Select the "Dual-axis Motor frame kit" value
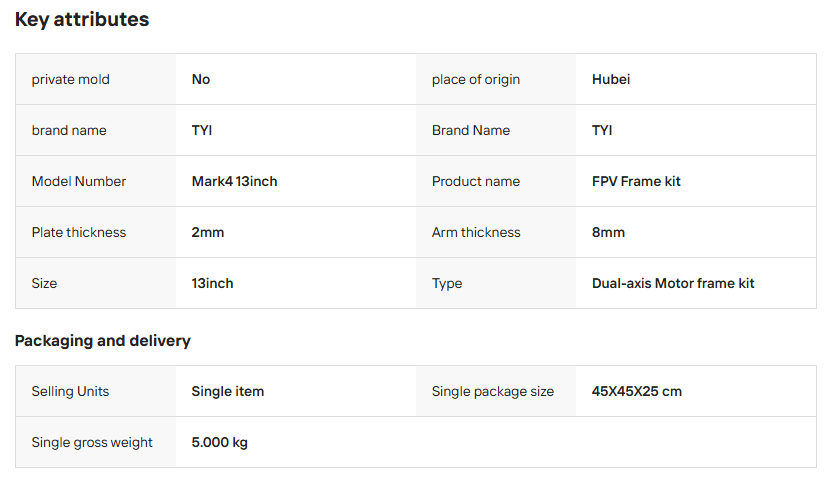This screenshot has width=830, height=491. click(x=673, y=284)
